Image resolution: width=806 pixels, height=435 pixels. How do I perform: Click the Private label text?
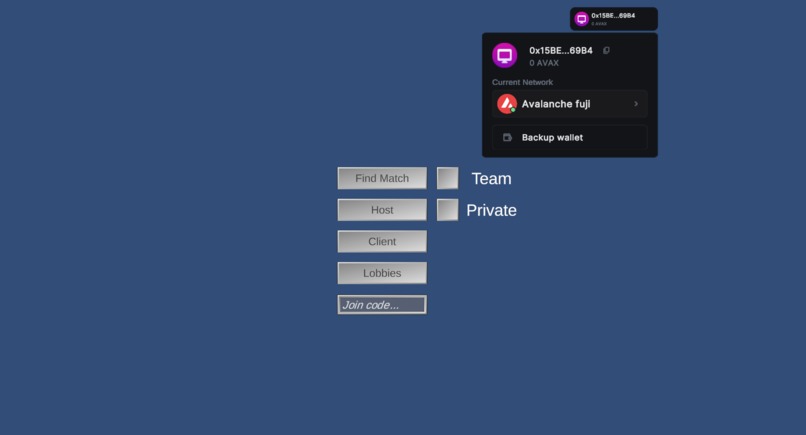(x=491, y=210)
